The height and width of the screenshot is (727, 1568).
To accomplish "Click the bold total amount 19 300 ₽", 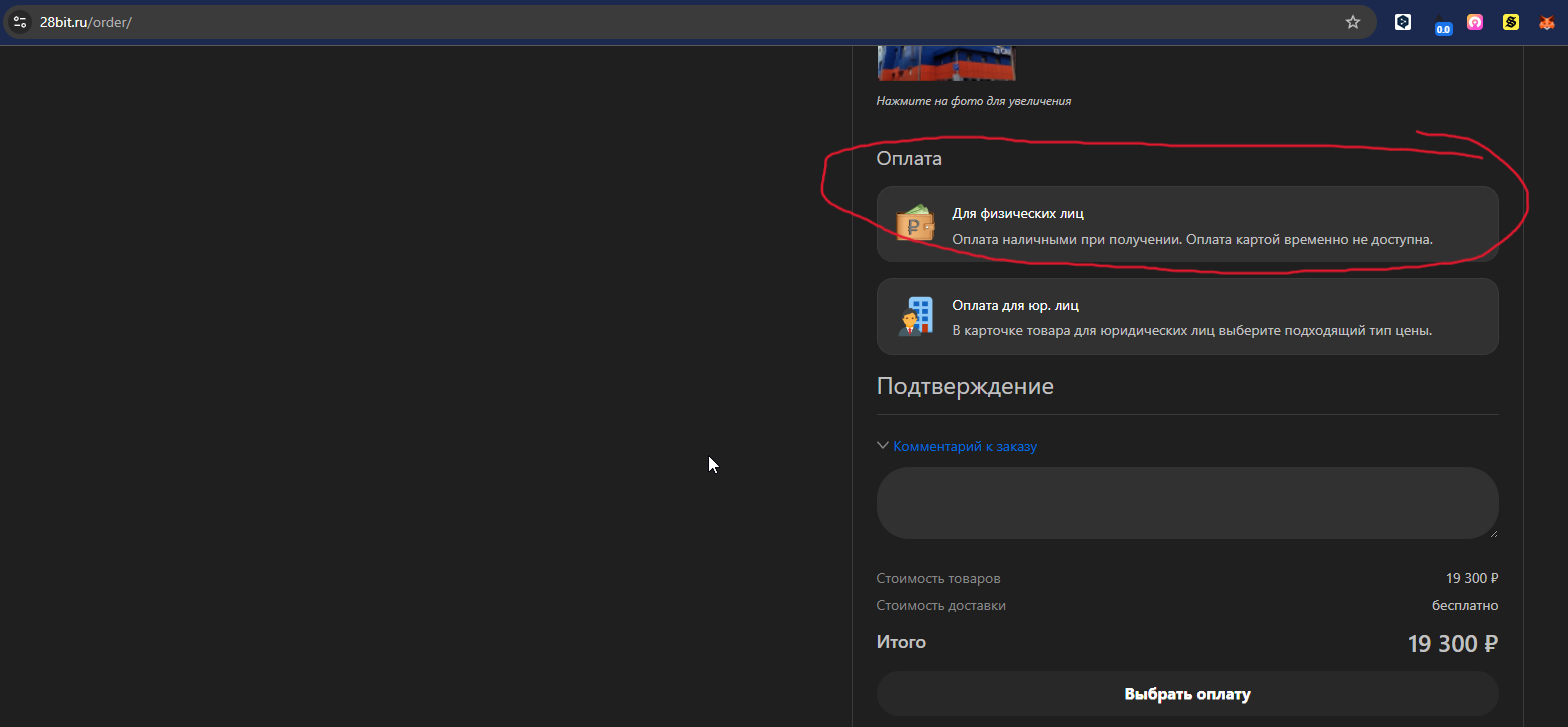I will pos(1453,644).
